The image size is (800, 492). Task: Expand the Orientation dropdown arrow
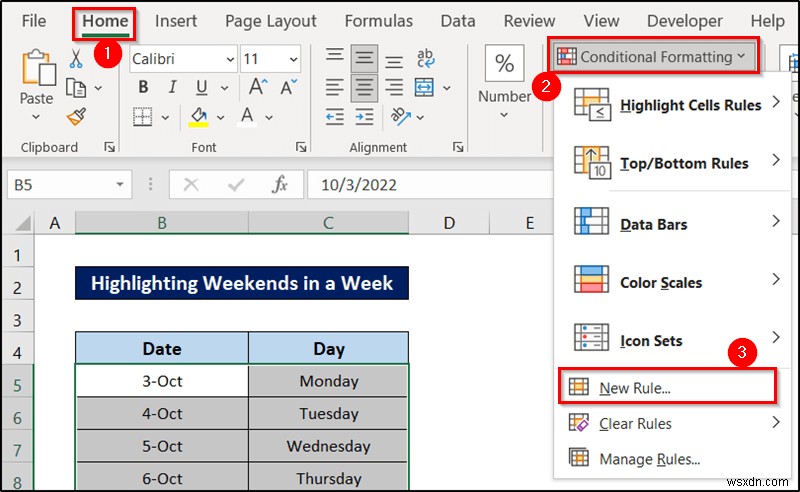click(420, 118)
